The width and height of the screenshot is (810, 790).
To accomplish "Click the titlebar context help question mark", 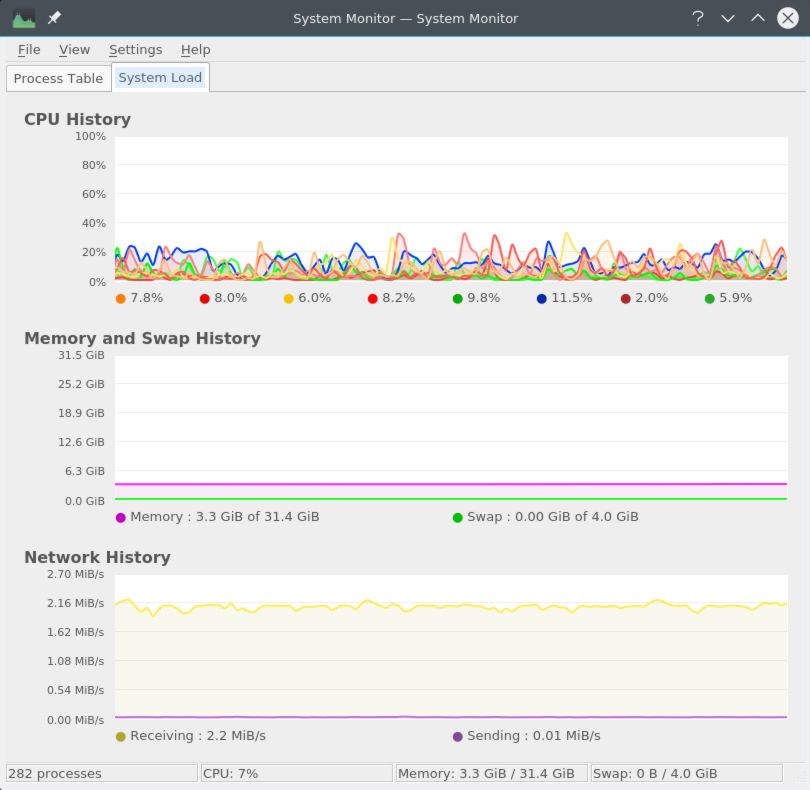I will coord(698,19).
